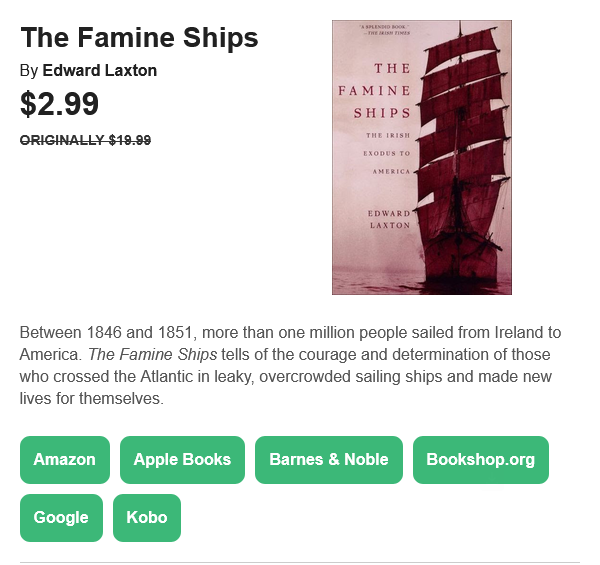Click the Irish Exodus to America subtitle
Viewport: 600px width, 565px height.
387,153
